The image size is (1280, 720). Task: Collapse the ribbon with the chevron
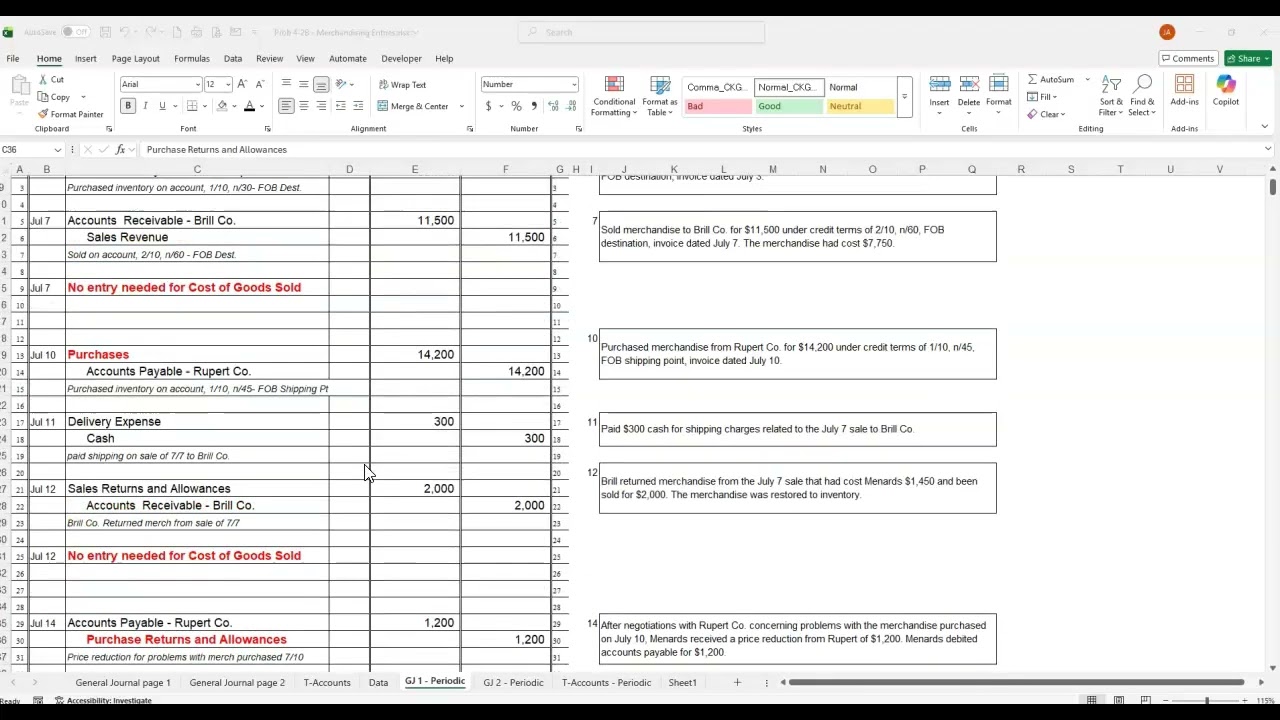point(1265,127)
